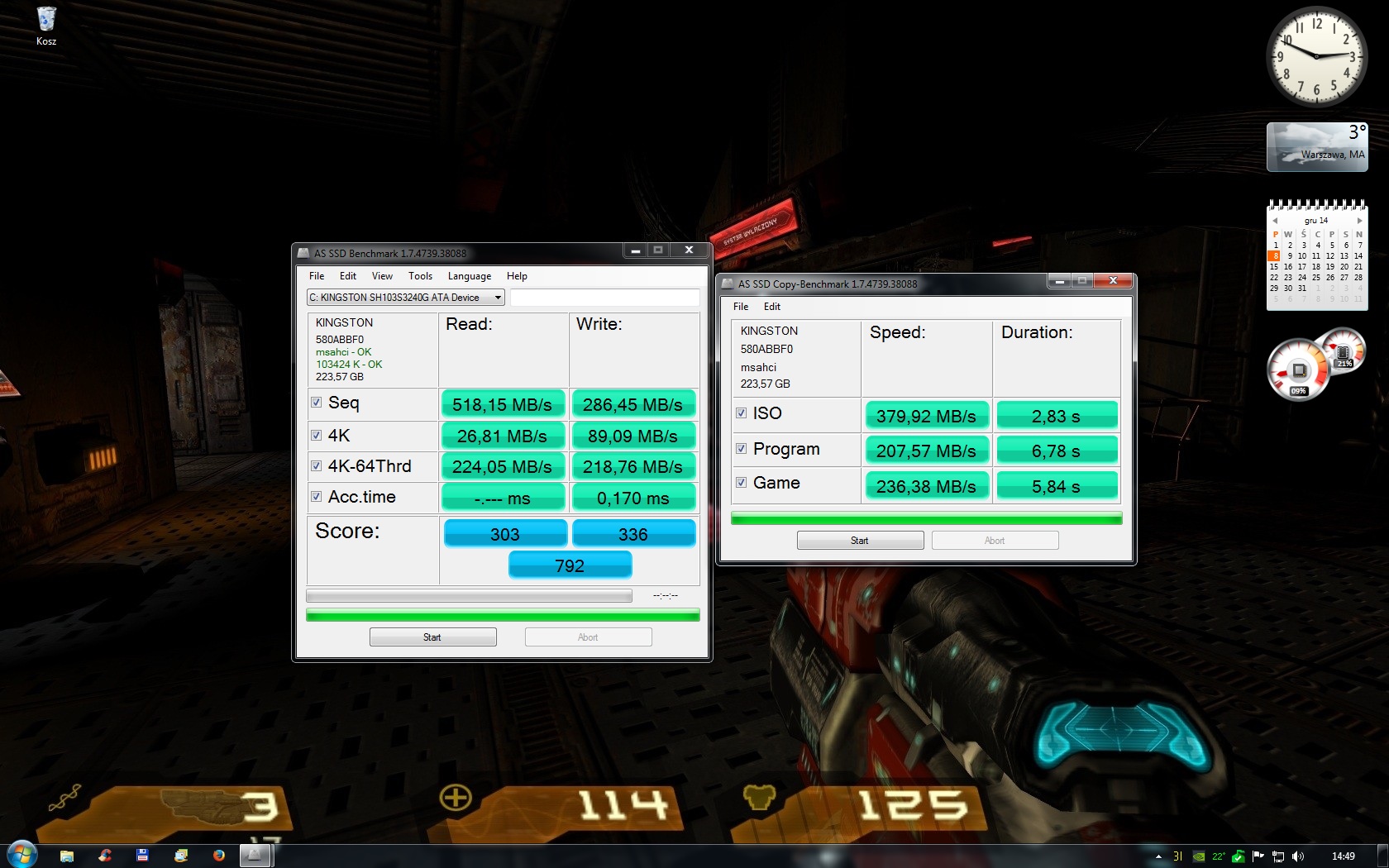
Task: Click the yellow 31 temperature tray icon
Action: pyautogui.click(x=1178, y=856)
